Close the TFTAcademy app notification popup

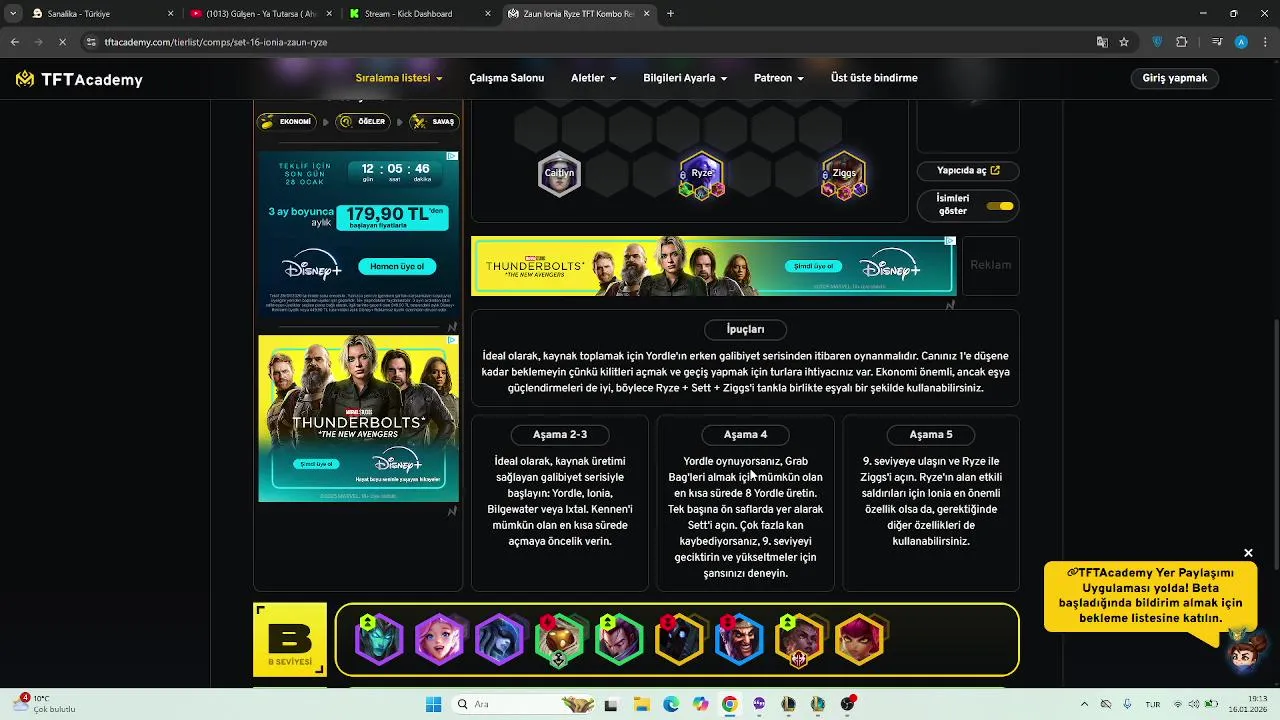pyautogui.click(x=1248, y=553)
